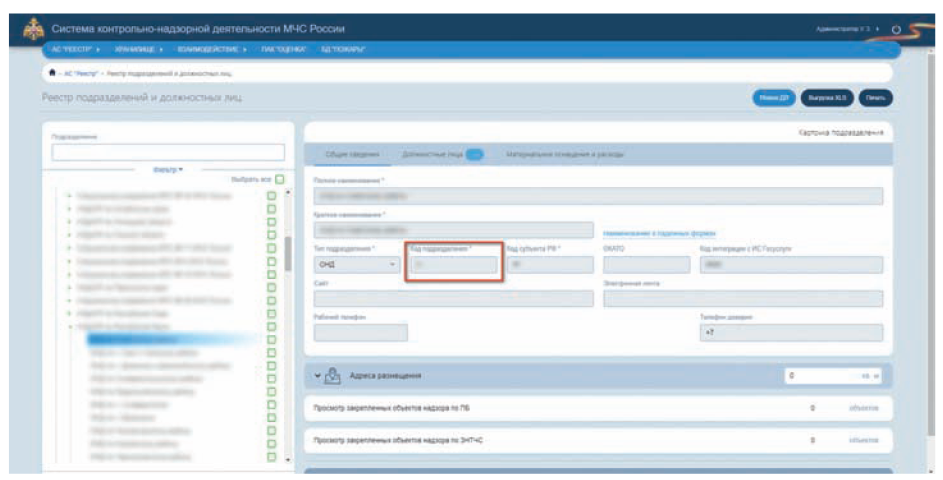Open the ХРАНИЛИЩЕ menu

139,49
